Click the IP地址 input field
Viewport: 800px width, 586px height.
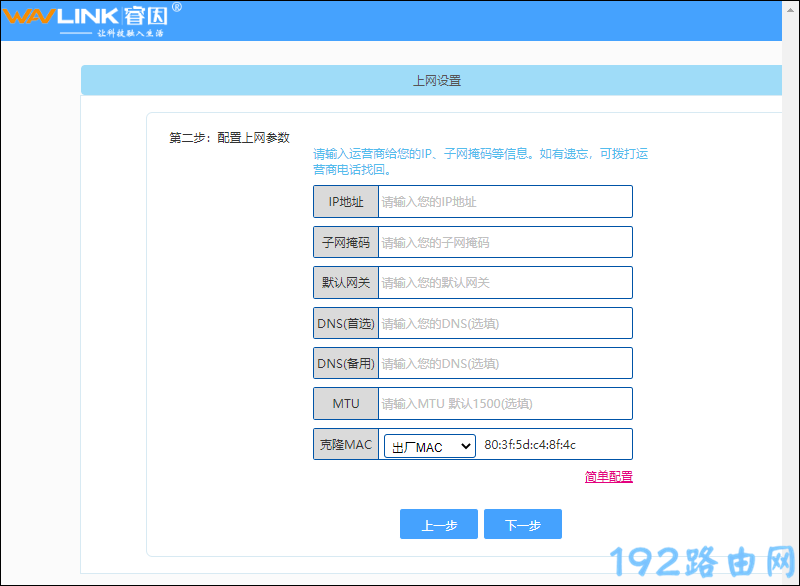click(504, 202)
